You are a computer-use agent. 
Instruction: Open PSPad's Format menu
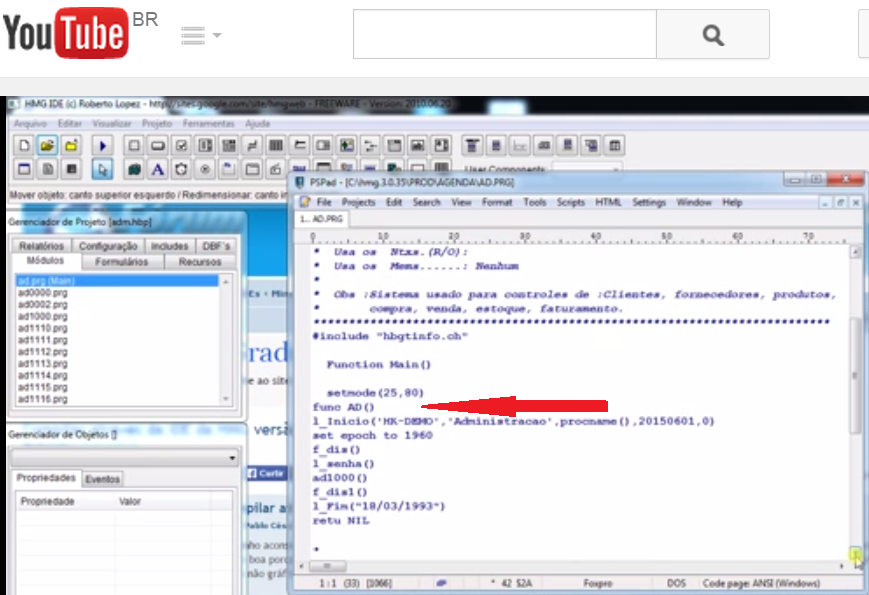pos(497,202)
